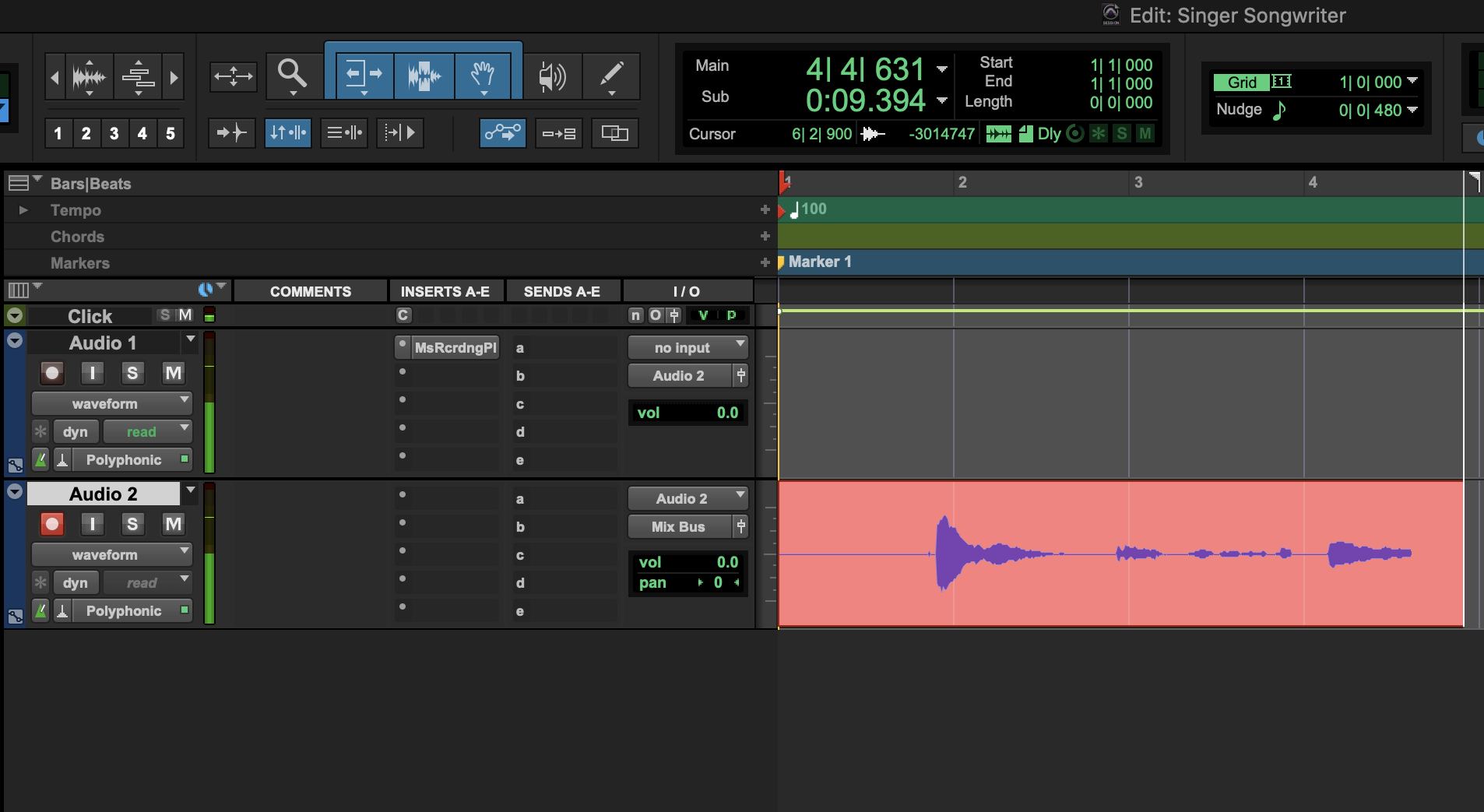Click the INSERTS A-E column header
1484x812 pixels.
coord(445,291)
